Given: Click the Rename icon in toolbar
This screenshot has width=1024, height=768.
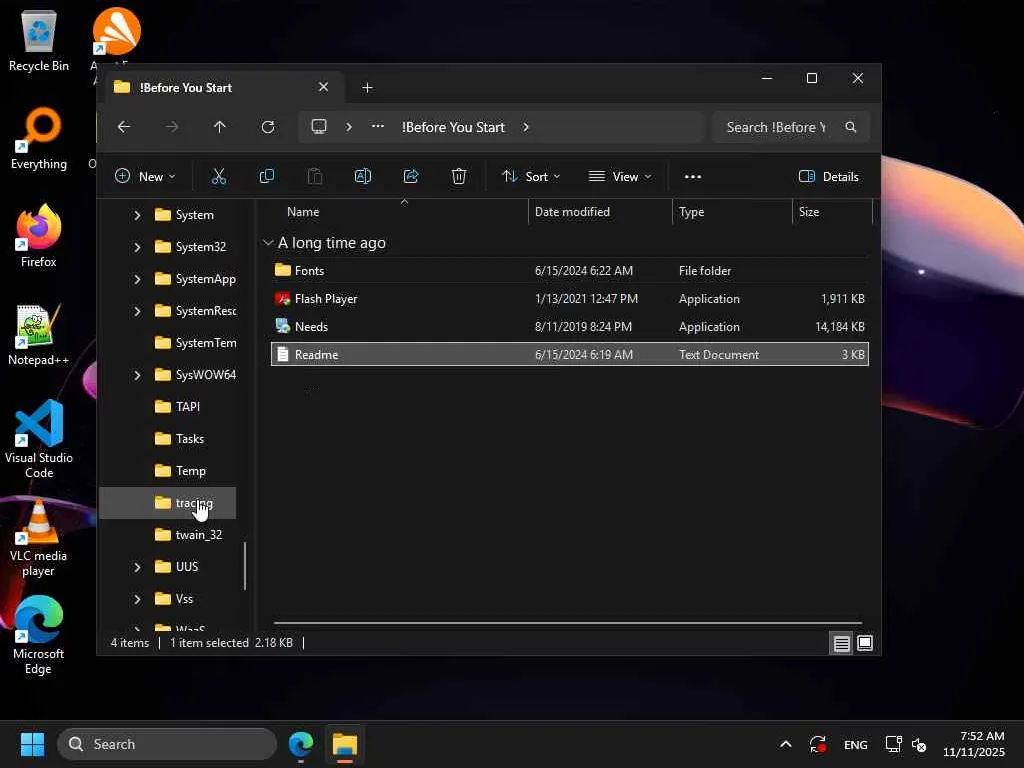Looking at the screenshot, I should [363, 176].
